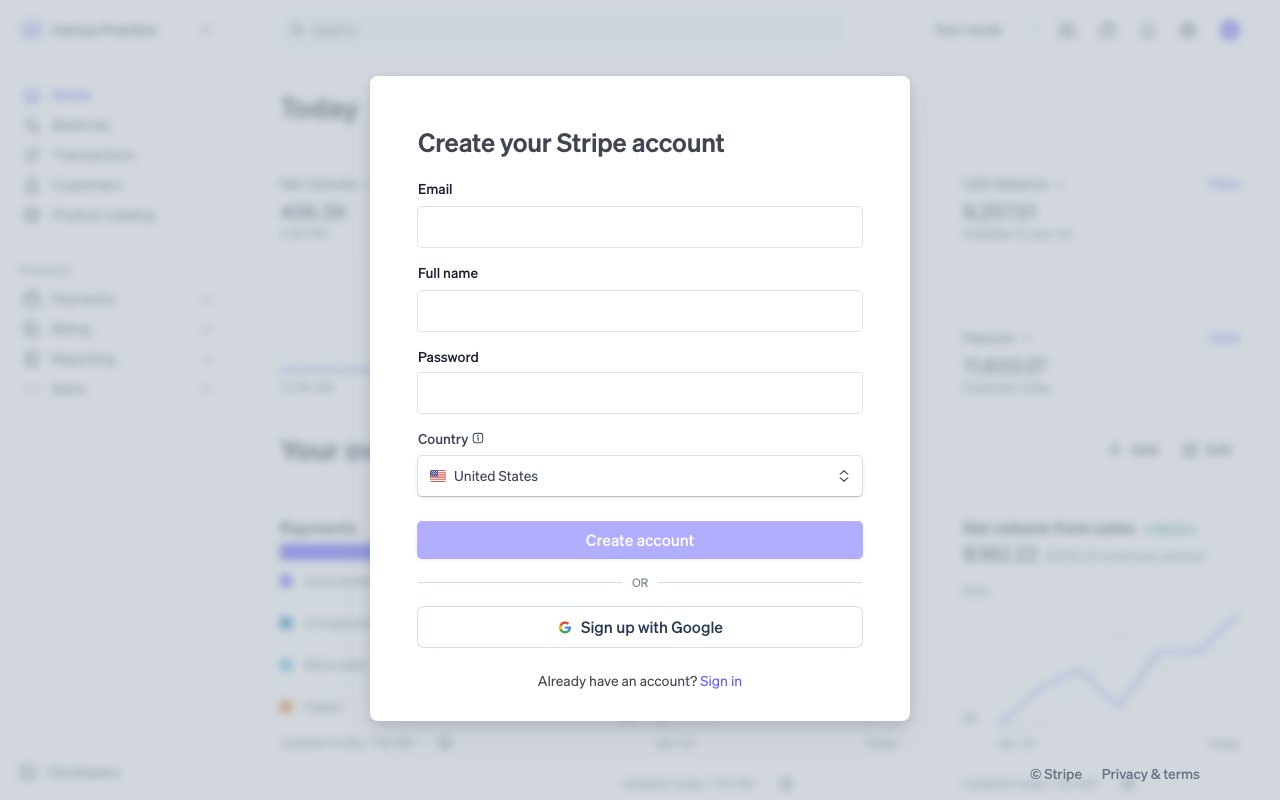Click the blurred search magnifier icon
The height and width of the screenshot is (800, 1280).
point(297,30)
